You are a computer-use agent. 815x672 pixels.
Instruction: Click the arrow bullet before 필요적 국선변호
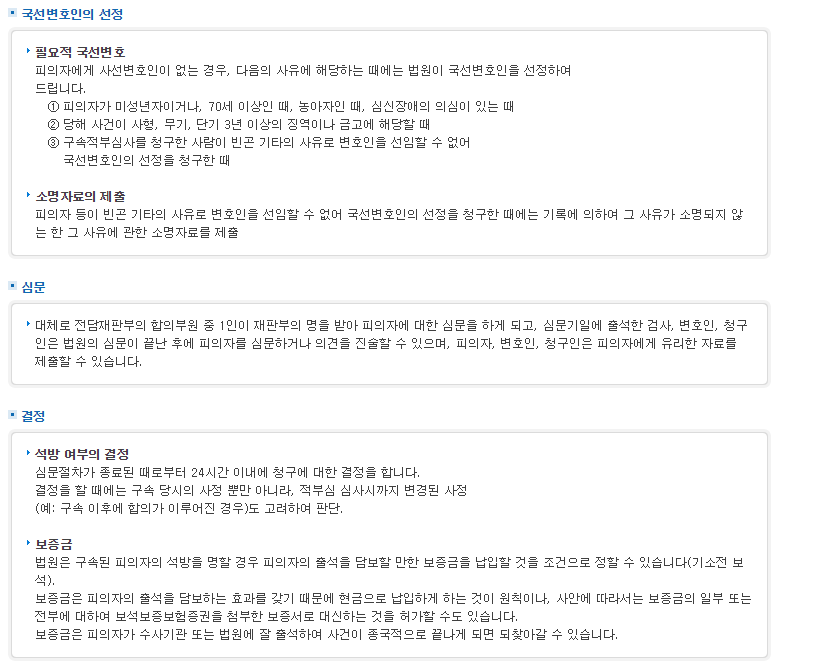[28, 49]
